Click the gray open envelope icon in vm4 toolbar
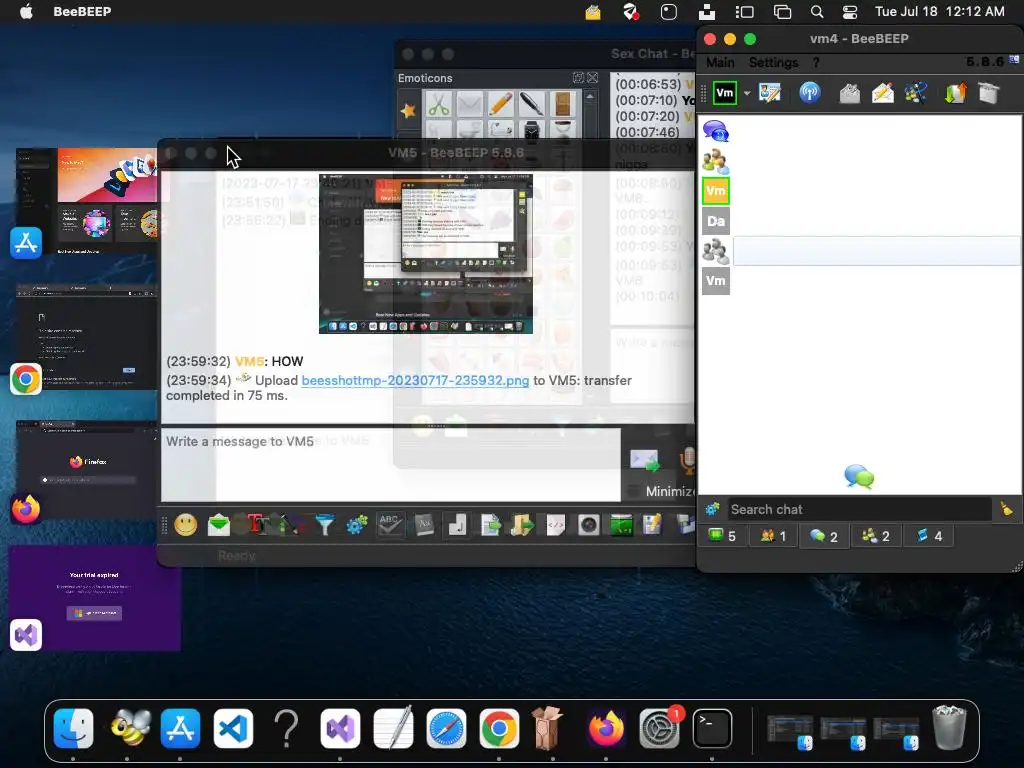Image resolution: width=1024 pixels, height=768 pixels. point(850,93)
